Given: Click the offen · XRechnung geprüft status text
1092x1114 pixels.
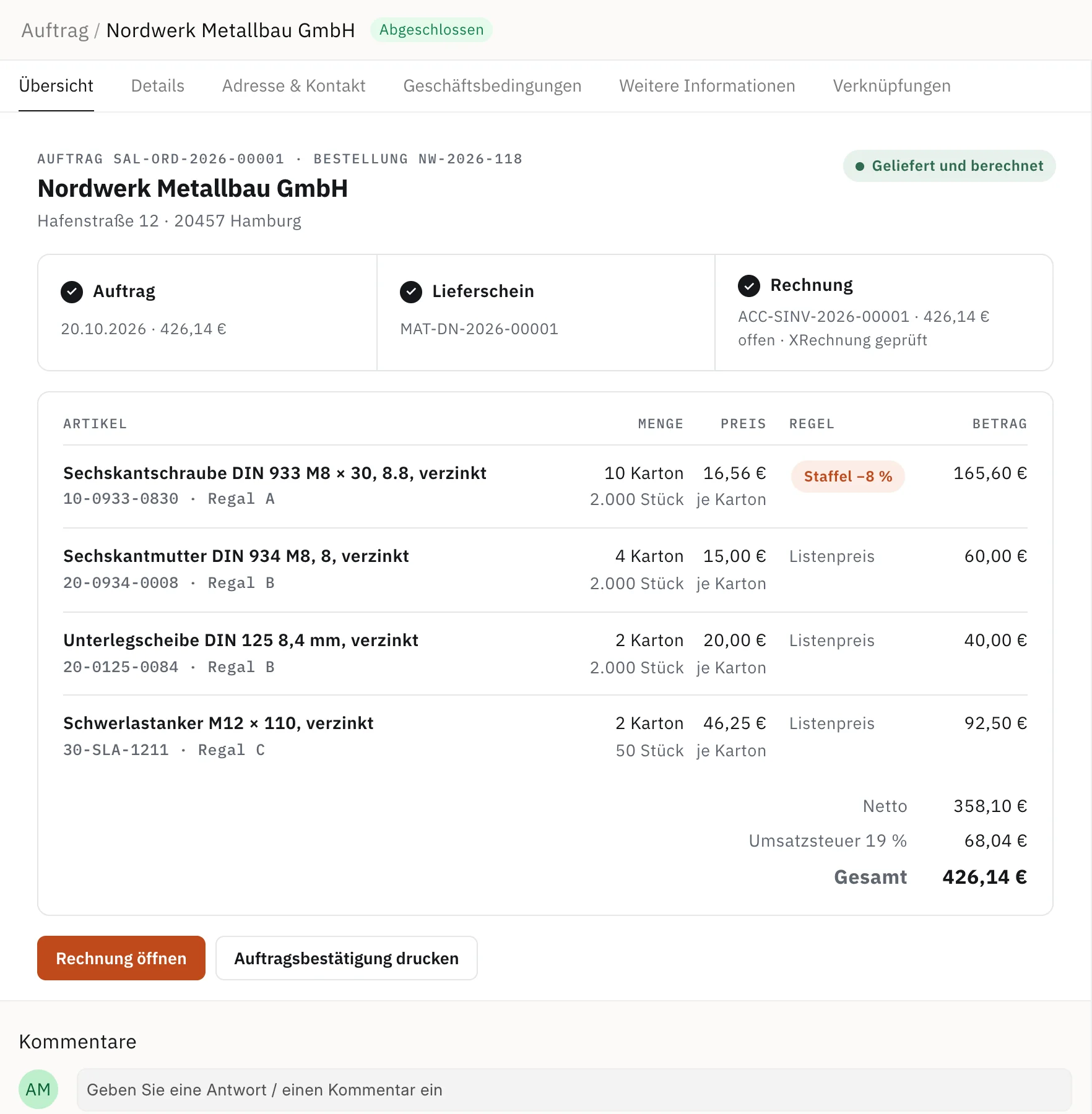Looking at the screenshot, I should point(833,340).
